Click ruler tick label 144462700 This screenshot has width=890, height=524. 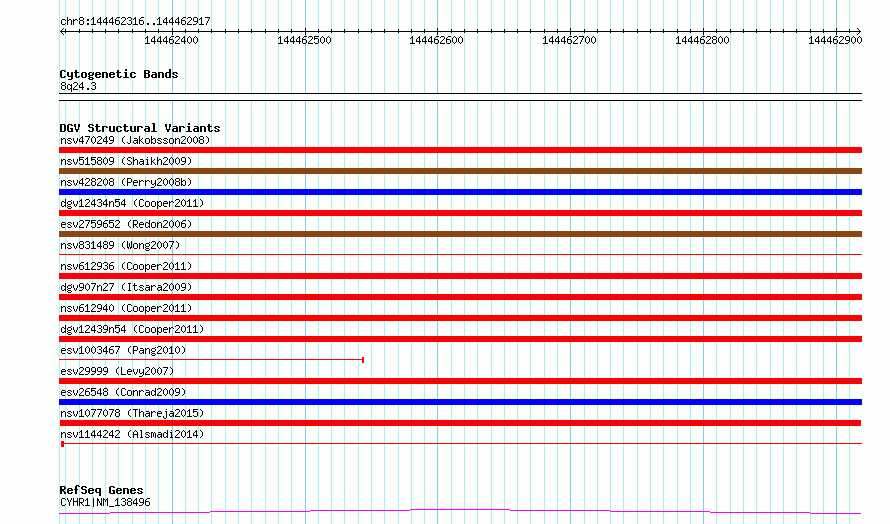pos(569,40)
